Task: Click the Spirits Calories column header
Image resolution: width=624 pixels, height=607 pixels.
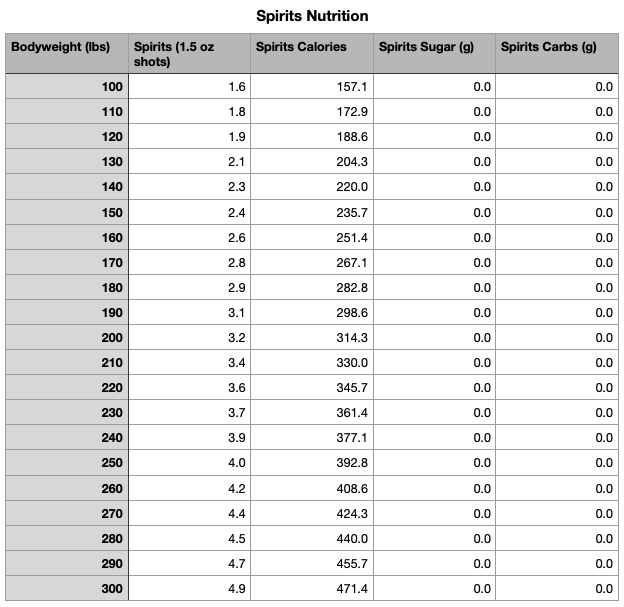Action: click(x=312, y=54)
